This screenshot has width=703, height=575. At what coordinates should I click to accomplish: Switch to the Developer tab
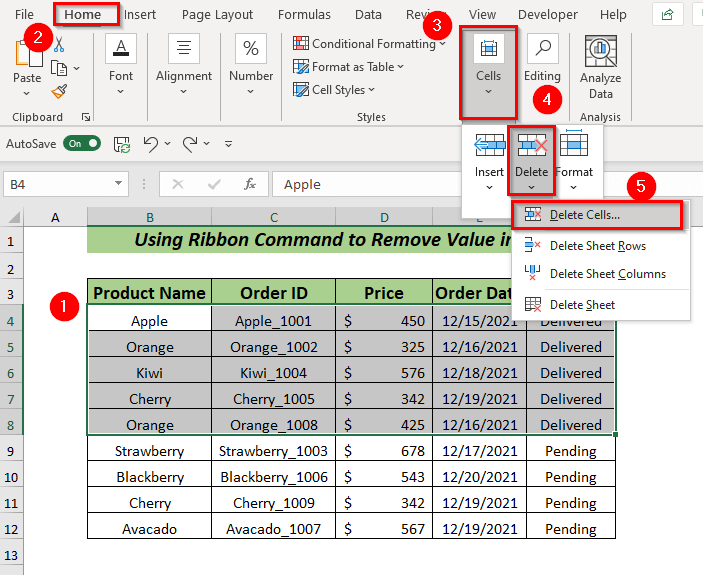[x=548, y=15]
